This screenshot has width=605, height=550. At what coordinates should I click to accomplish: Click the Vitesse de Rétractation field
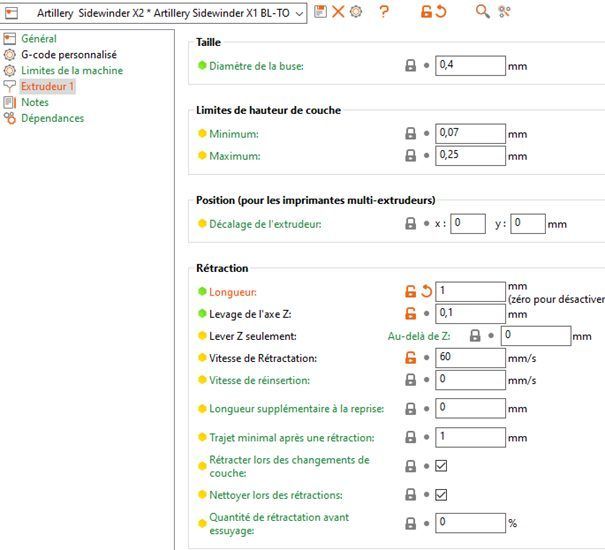470,357
